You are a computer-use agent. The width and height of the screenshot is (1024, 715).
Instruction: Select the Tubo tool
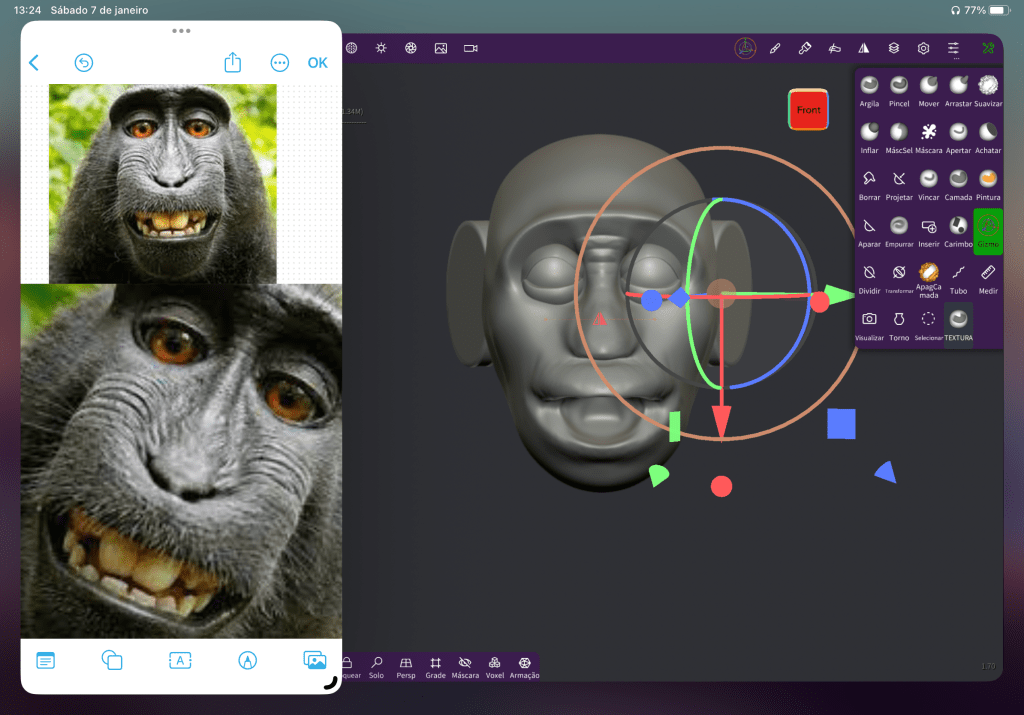pos(958,276)
